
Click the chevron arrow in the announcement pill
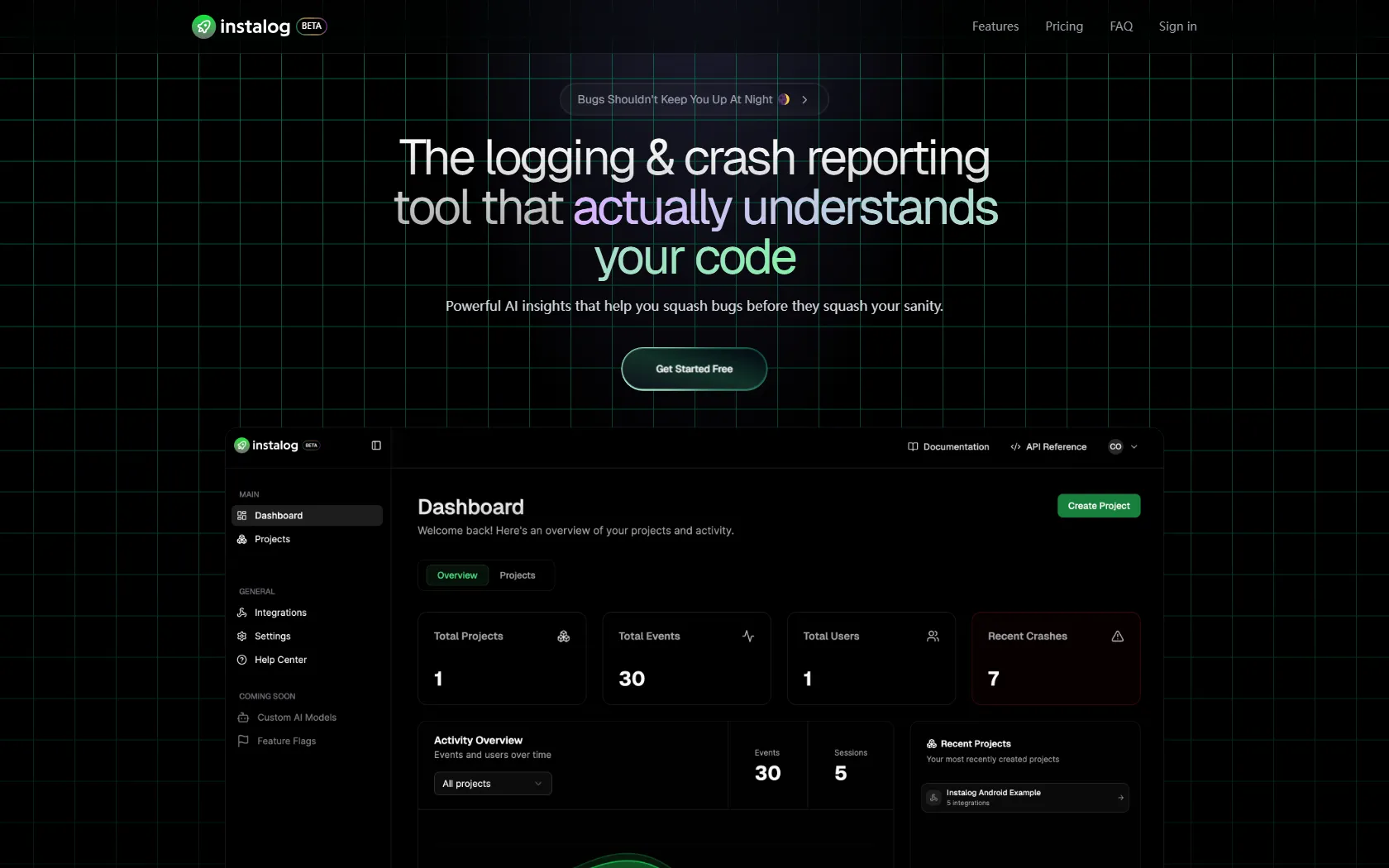(804, 99)
